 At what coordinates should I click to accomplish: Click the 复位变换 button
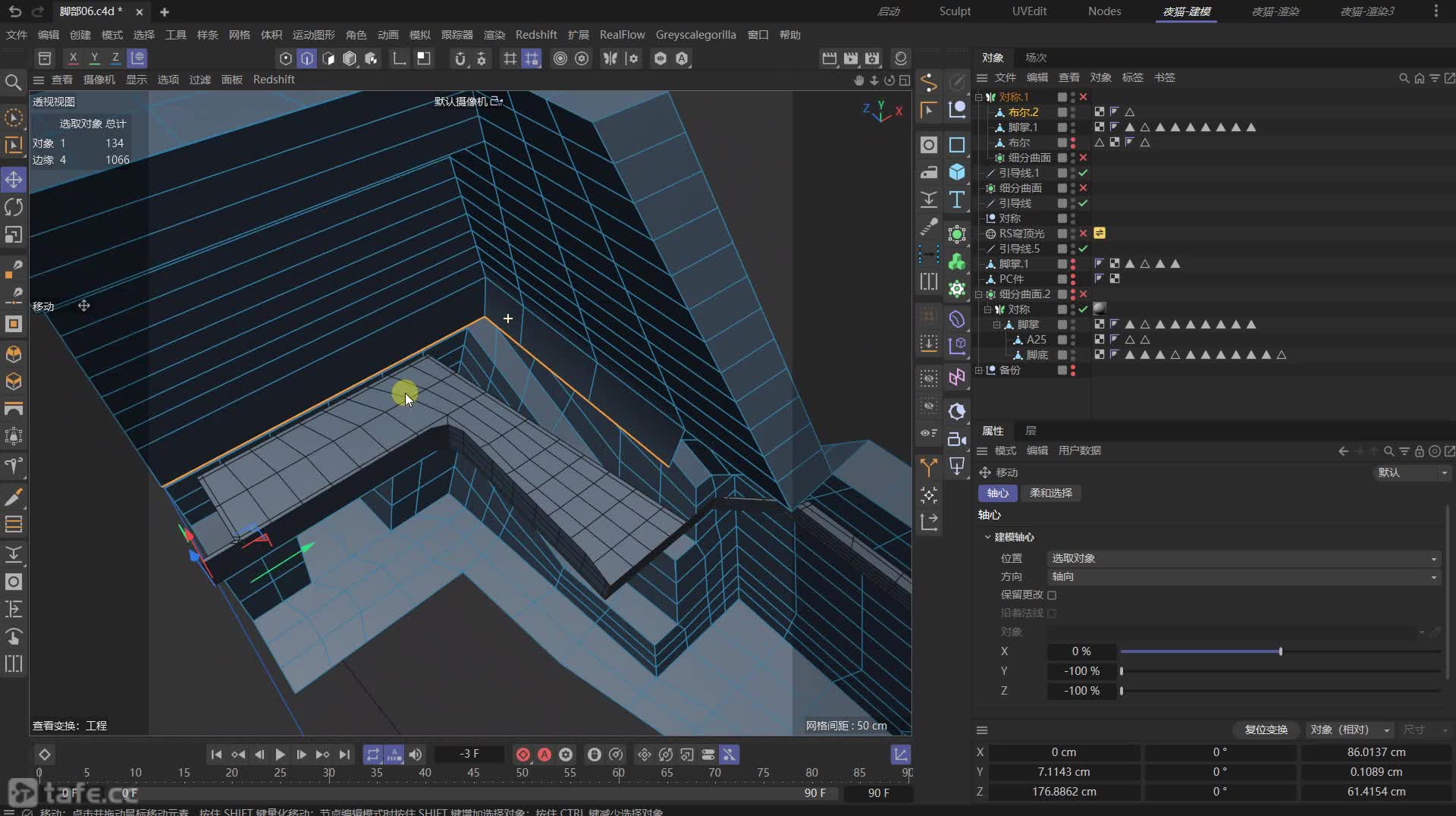click(1266, 730)
